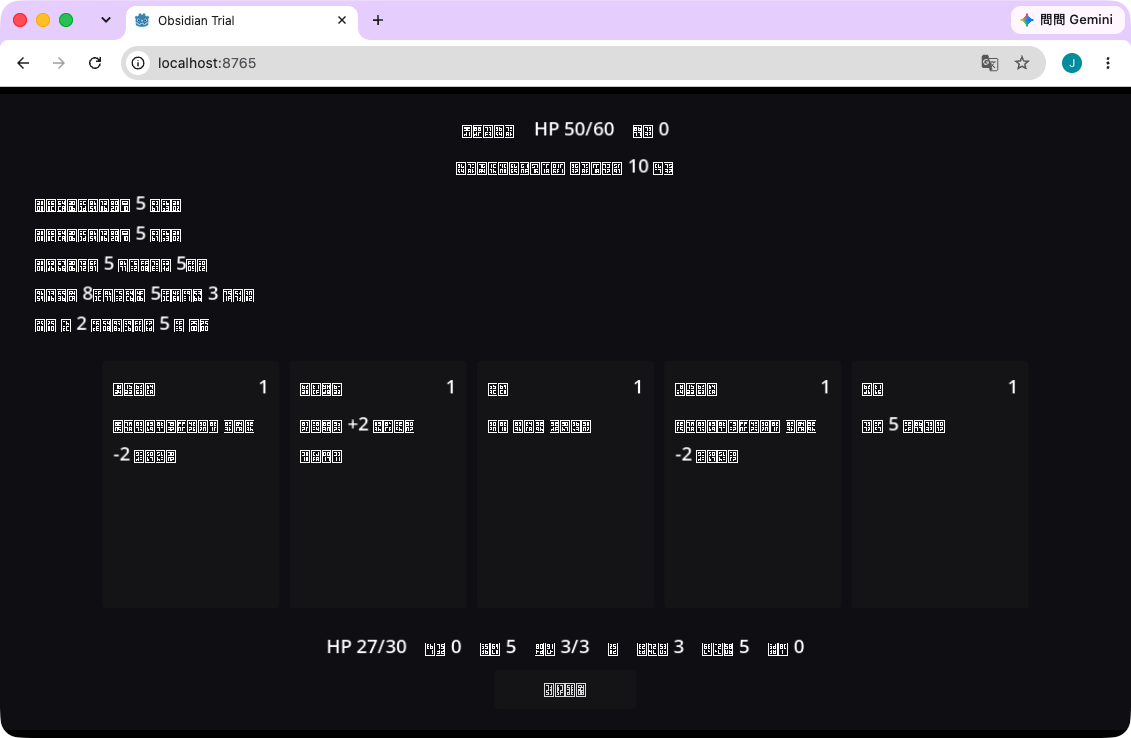Go back to the previous page
Screen dimensions: 1131x738
(x=23, y=63)
